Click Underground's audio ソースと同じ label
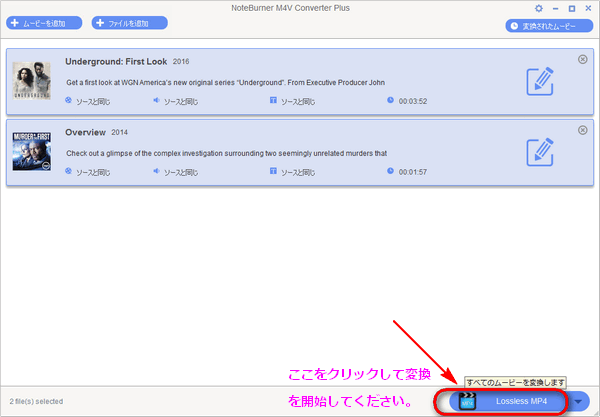Viewport: 600px width, 417px height. pyautogui.click(x=181, y=101)
